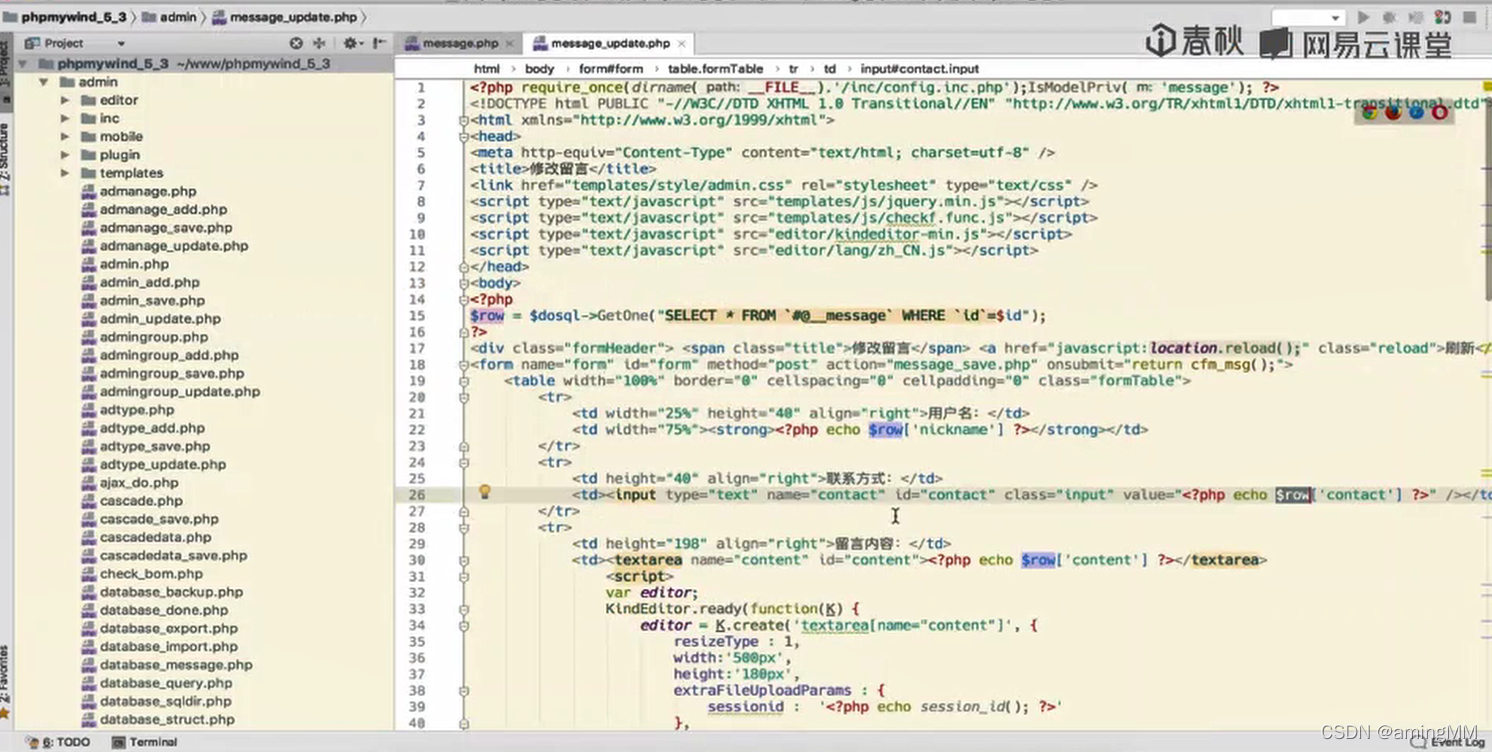Select database_query.php in project tree
1492x752 pixels.
tap(166, 683)
